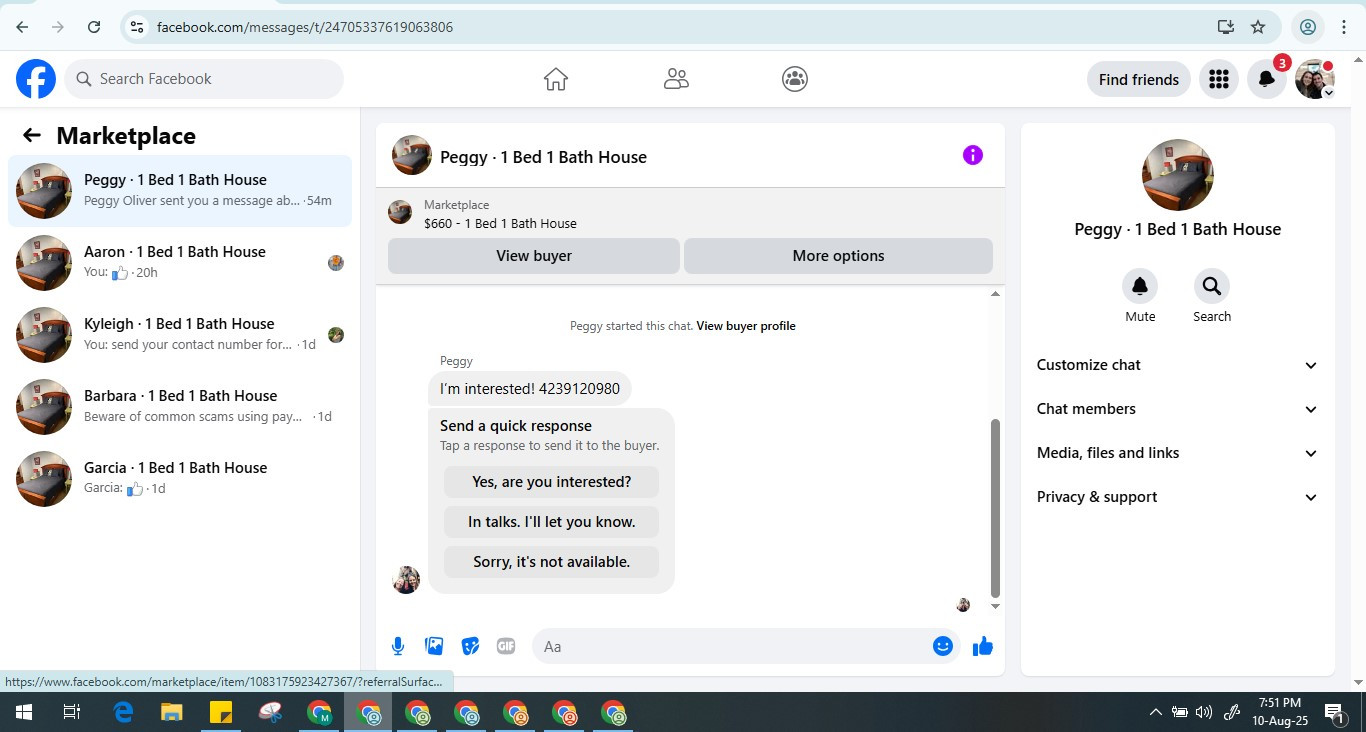This screenshot has height=732, width=1366.
Task: Click the purple conversation information icon
Action: point(973,155)
